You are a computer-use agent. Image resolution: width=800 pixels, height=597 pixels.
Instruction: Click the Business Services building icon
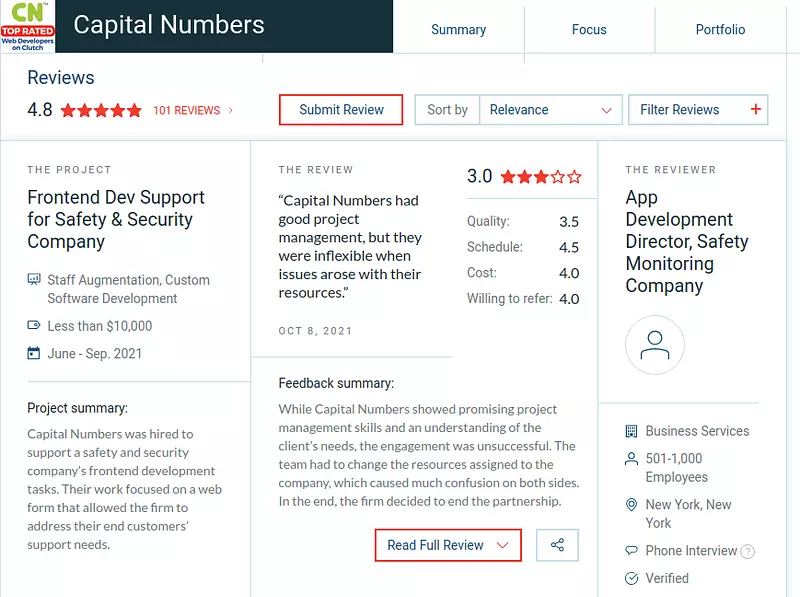631,431
